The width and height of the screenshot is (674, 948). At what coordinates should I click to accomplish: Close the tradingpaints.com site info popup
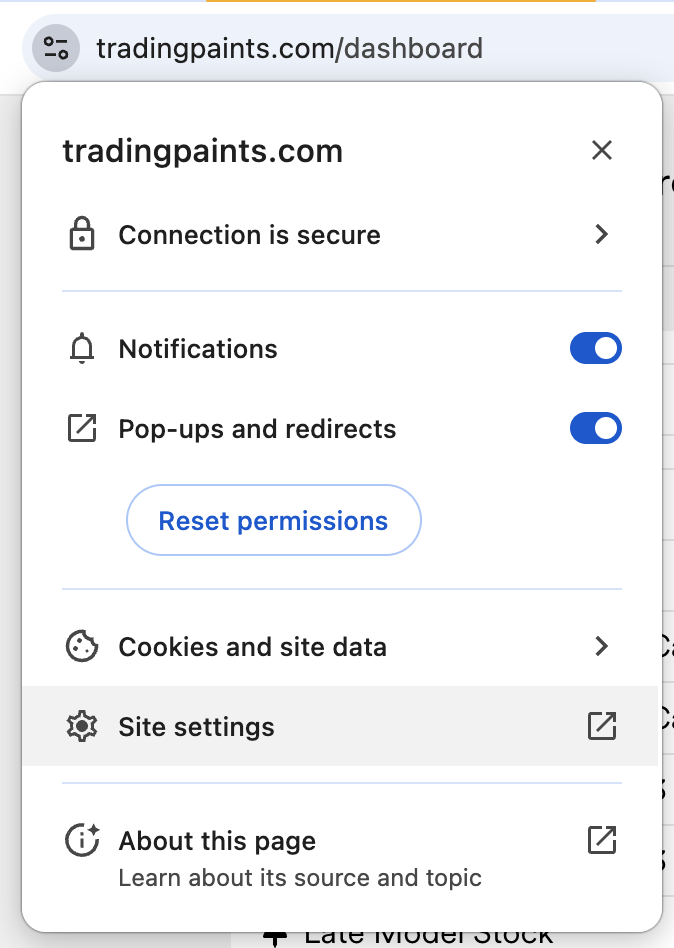point(601,151)
